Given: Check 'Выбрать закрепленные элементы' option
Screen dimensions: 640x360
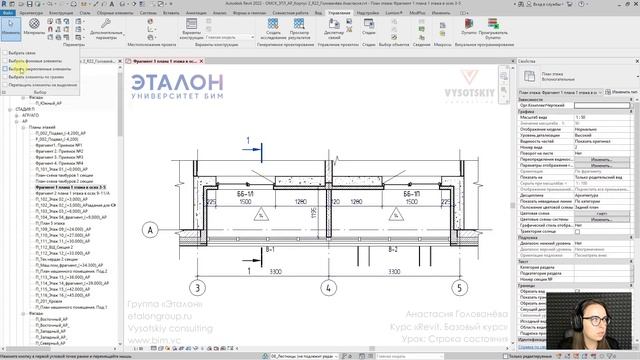Looking at the screenshot, I should 5,69.
